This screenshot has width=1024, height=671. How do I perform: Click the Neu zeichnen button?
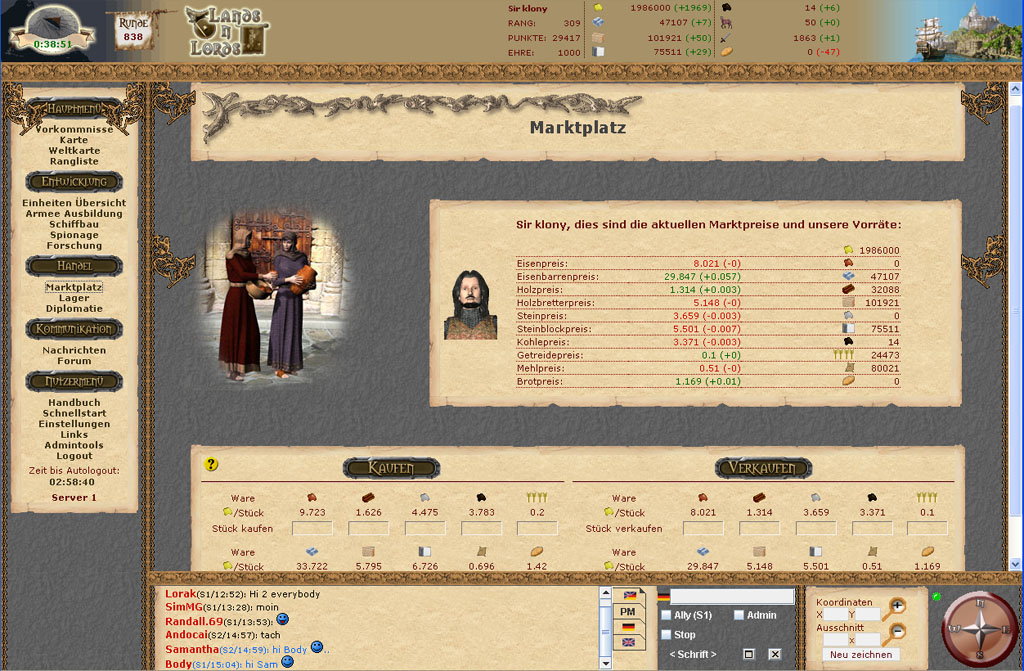(x=861, y=655)
